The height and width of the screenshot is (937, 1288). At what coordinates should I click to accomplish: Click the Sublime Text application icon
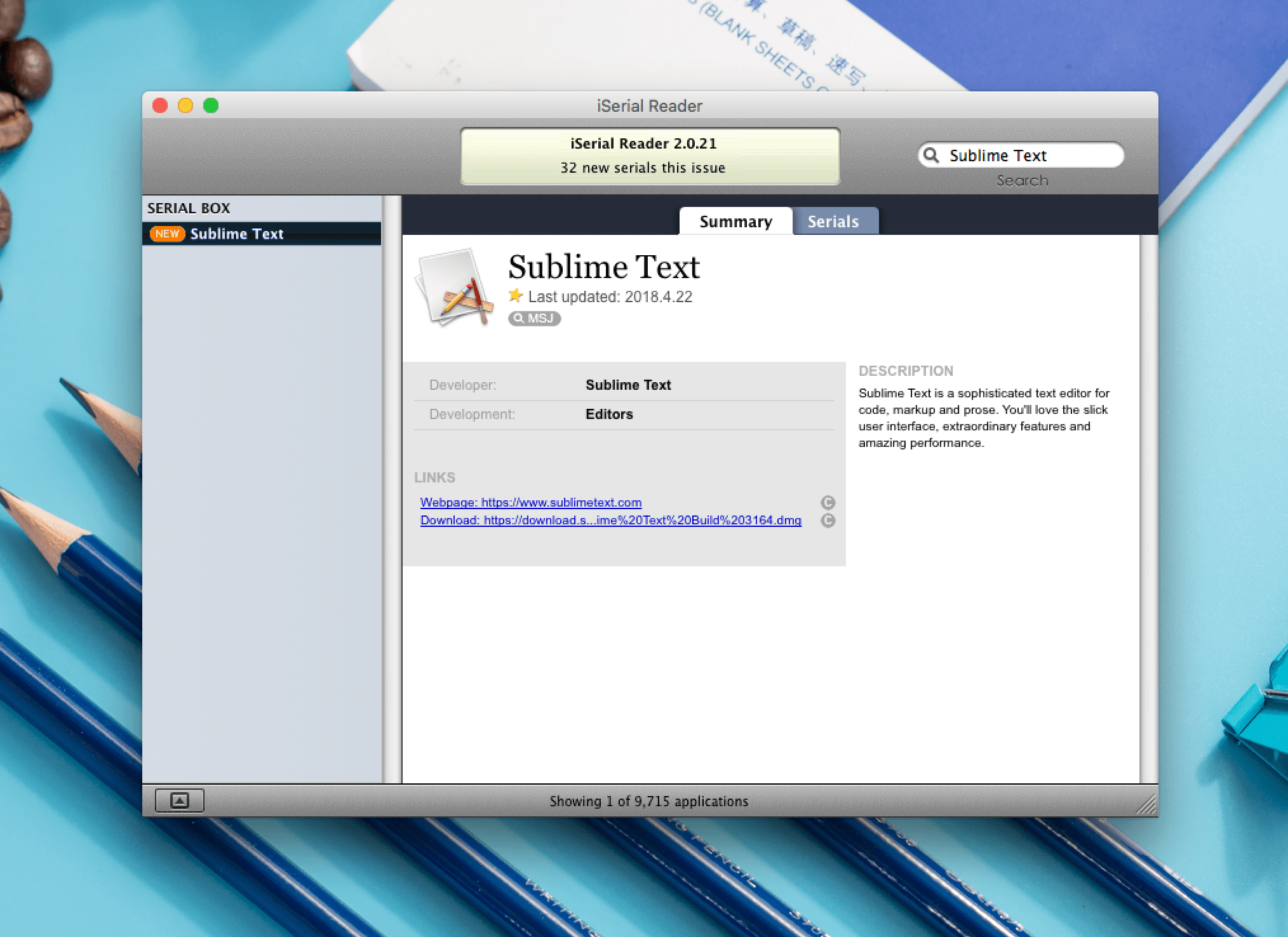(454, 288)
